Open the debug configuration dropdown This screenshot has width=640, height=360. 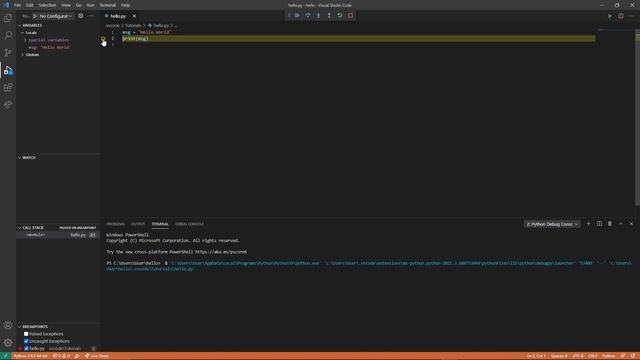(55, 16)
